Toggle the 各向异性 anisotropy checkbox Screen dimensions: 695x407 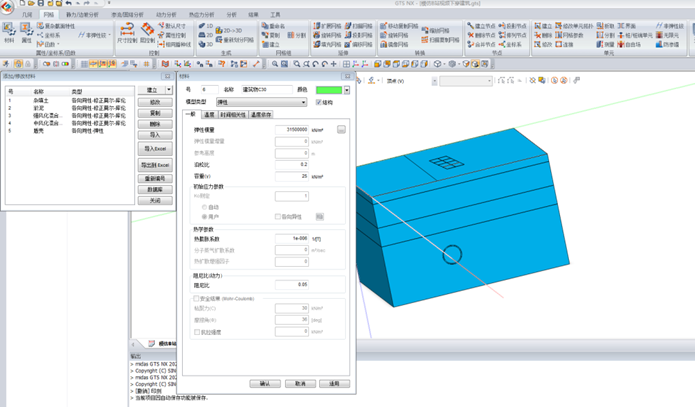tap(278, 216)
